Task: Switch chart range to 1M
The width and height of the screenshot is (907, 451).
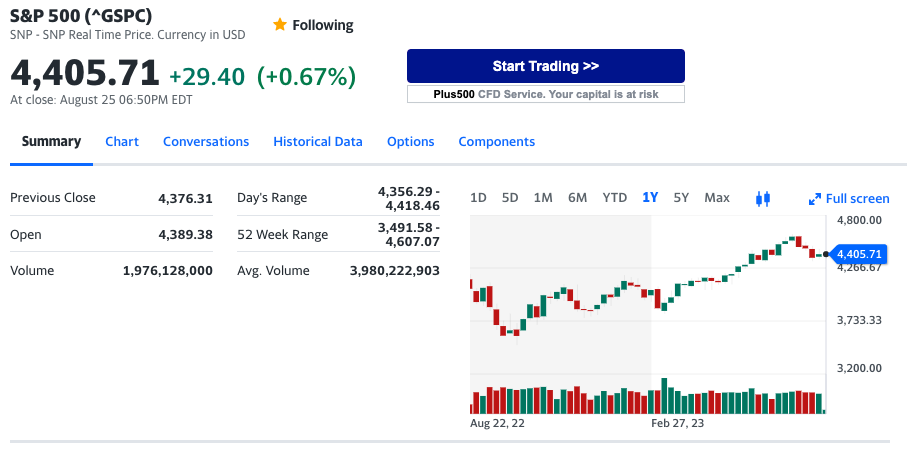Action: (543, 198)
